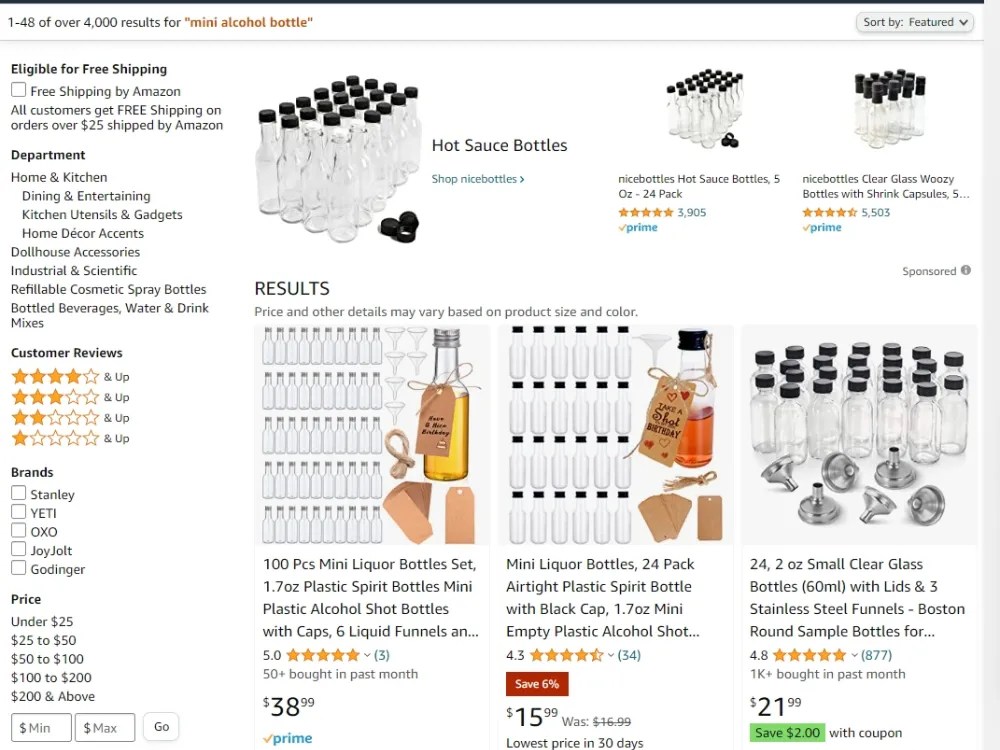Select the Home & Kitchen department
Screen dimensions: 1000x750
56,177
